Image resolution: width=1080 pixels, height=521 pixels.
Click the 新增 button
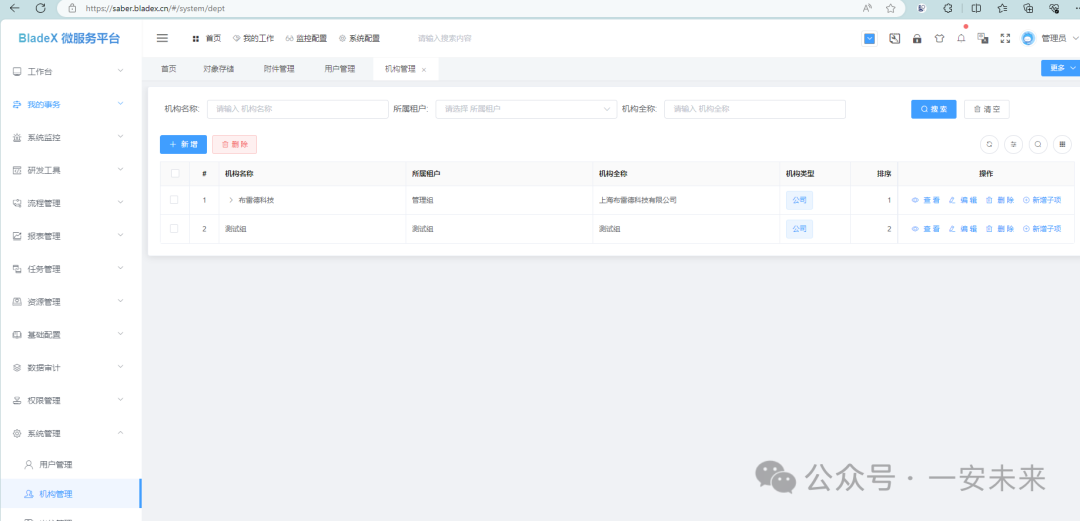point(183,144)
